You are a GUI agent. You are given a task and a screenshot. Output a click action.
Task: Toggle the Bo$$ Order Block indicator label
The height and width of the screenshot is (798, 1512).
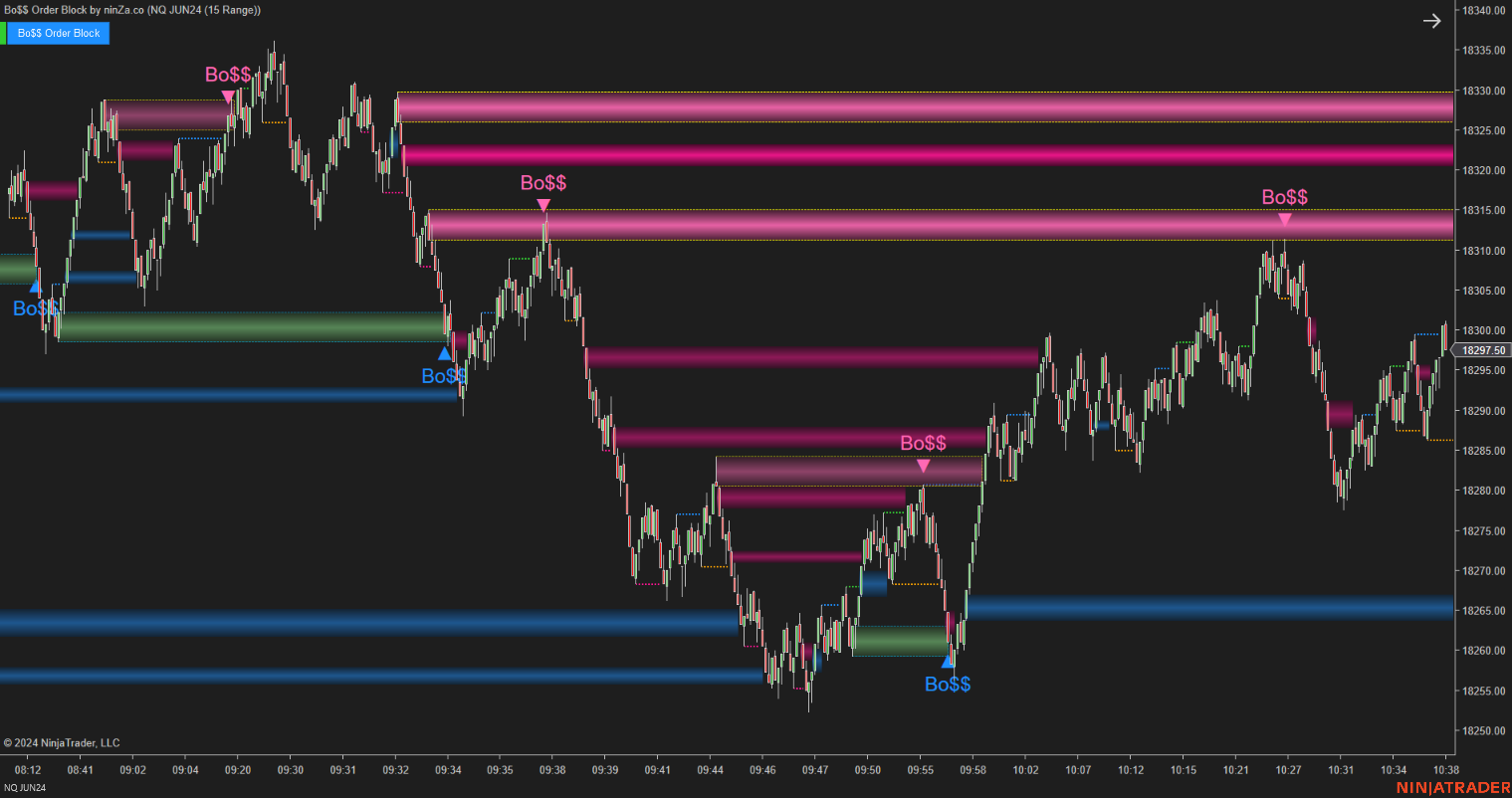tap(57, 33)
